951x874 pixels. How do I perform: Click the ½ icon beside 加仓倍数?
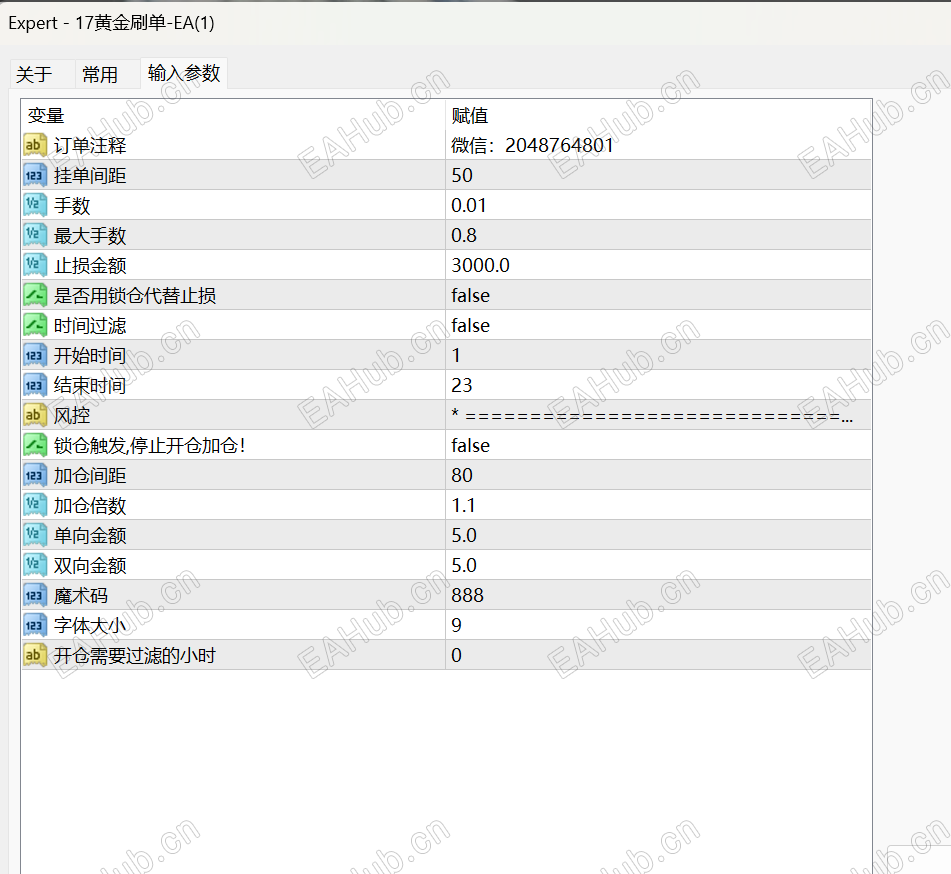pyautogui.click(x=35, y=505)
